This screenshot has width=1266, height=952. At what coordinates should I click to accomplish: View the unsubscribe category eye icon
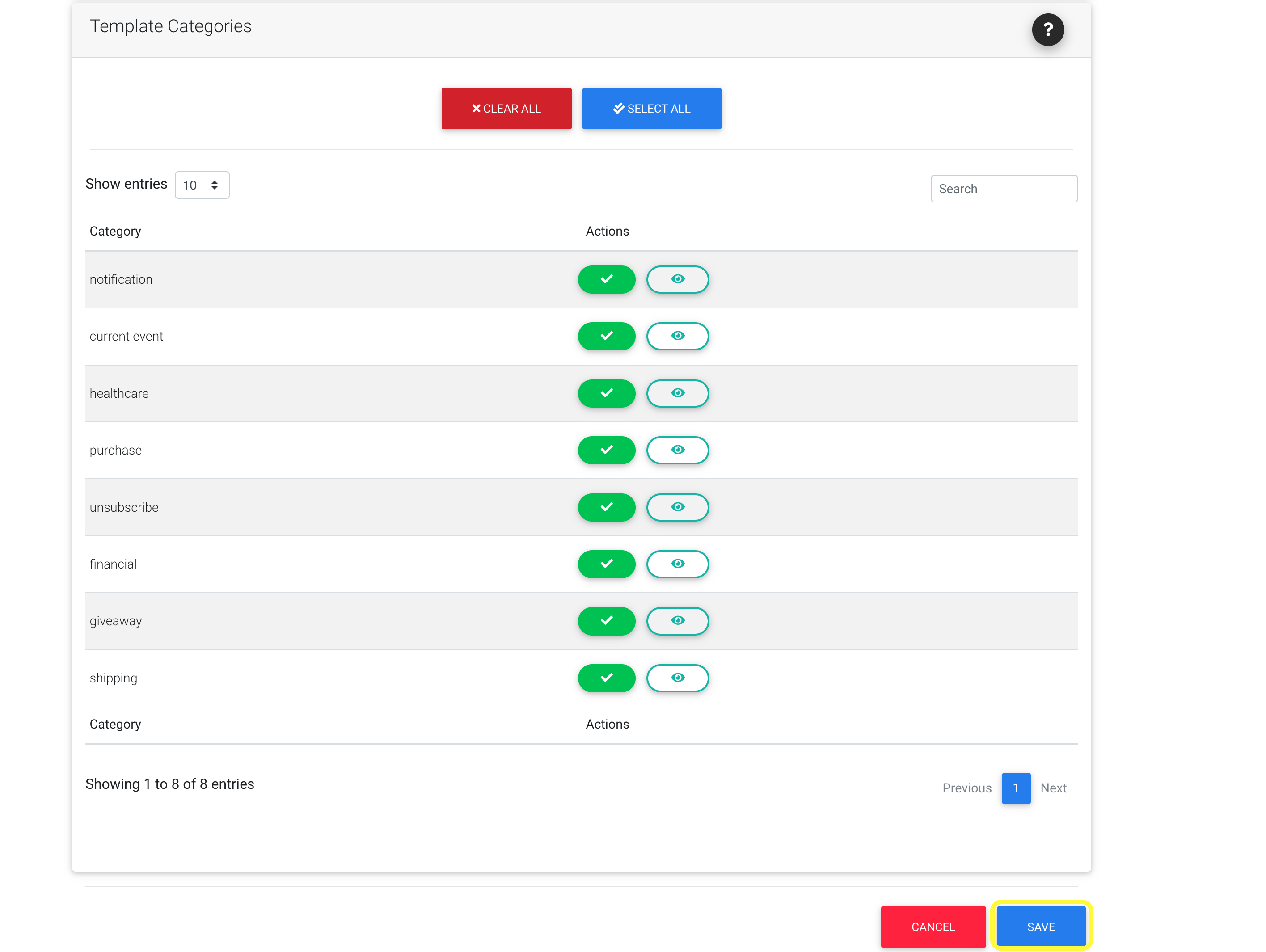point(678,507)
